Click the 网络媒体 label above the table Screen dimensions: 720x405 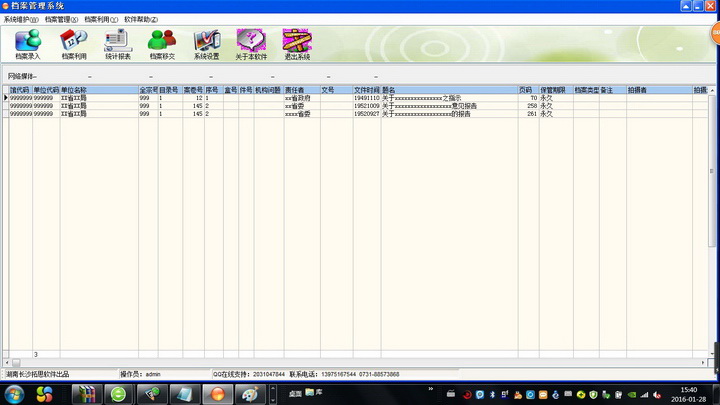(x=22, y=76)
